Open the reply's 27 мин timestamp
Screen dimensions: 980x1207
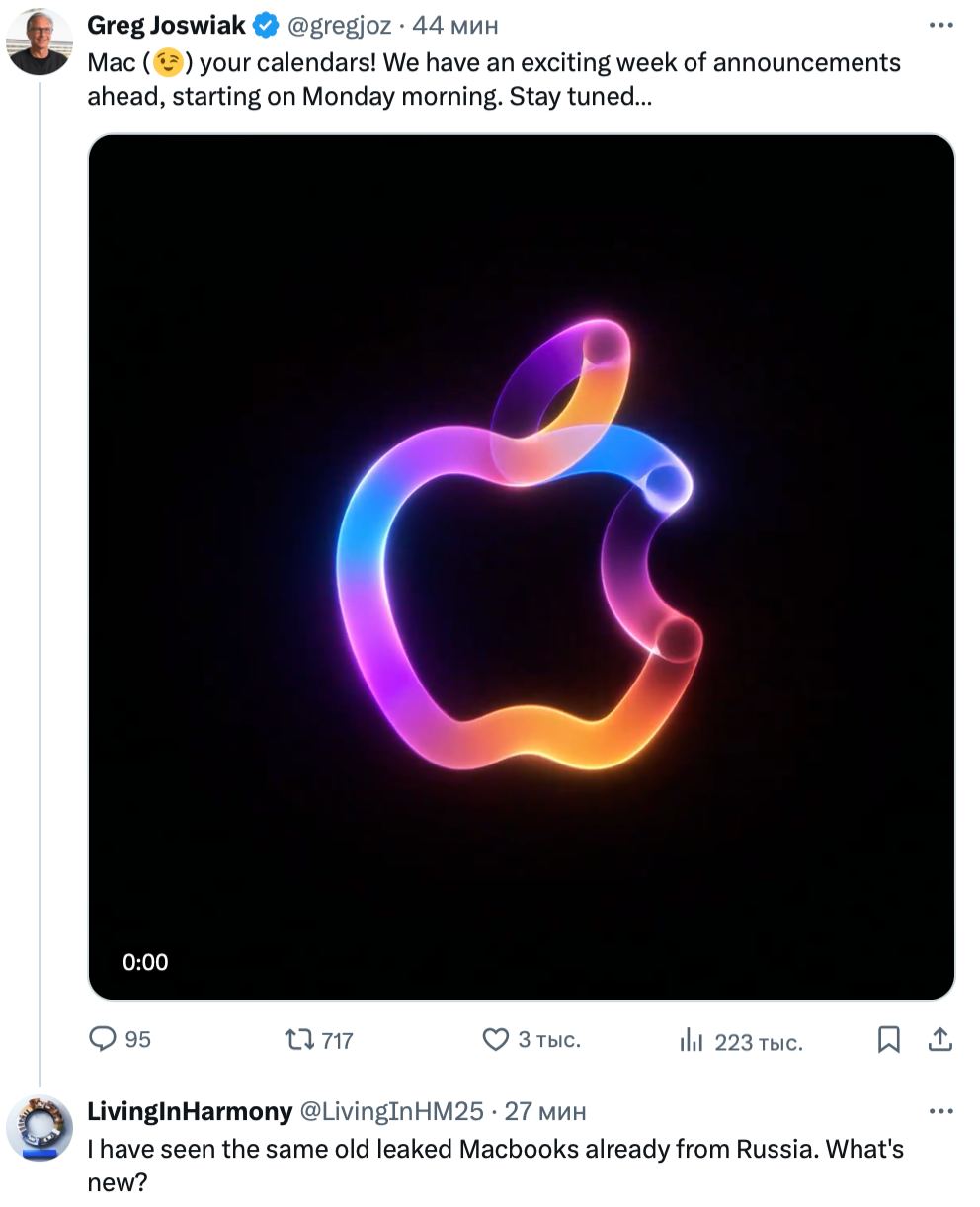(545, 1112)
